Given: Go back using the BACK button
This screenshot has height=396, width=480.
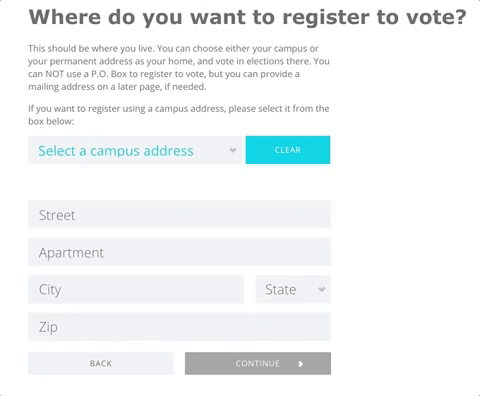Looking at the screenshot, I should (101, 363).
